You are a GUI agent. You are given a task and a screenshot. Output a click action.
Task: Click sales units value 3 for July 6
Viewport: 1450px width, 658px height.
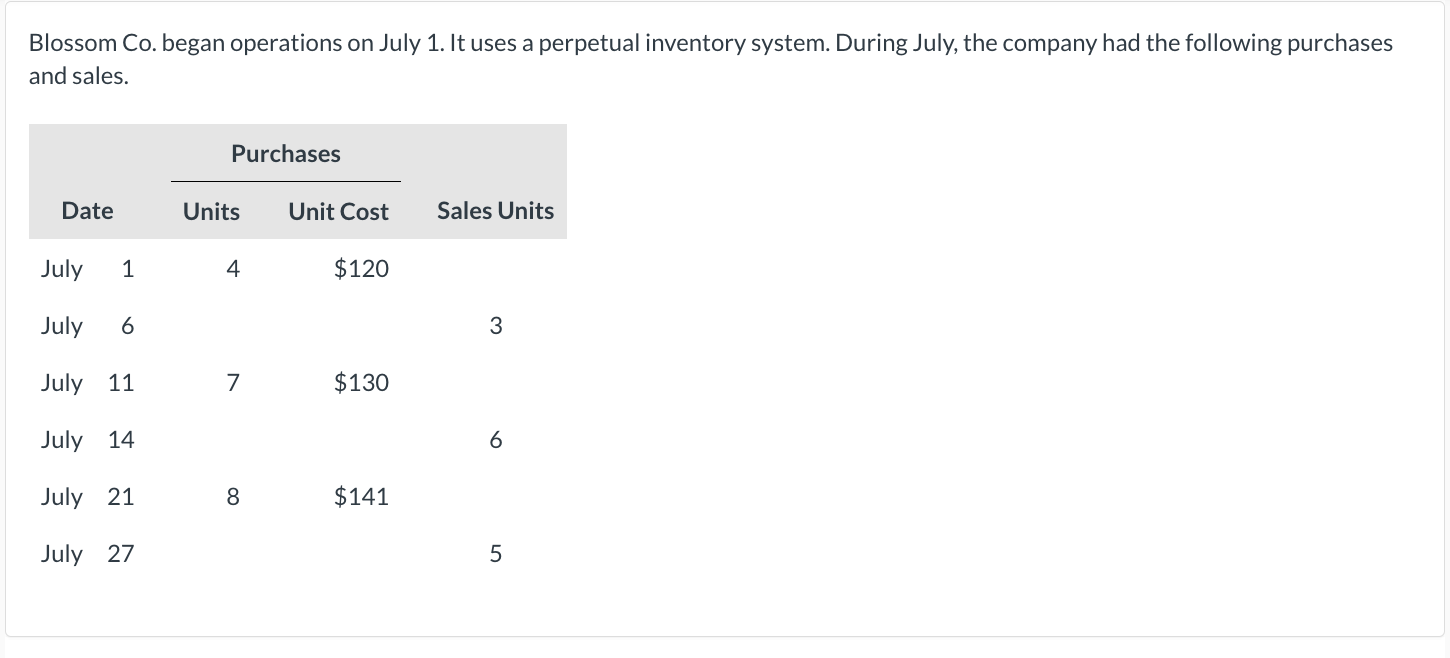[496, 326]
